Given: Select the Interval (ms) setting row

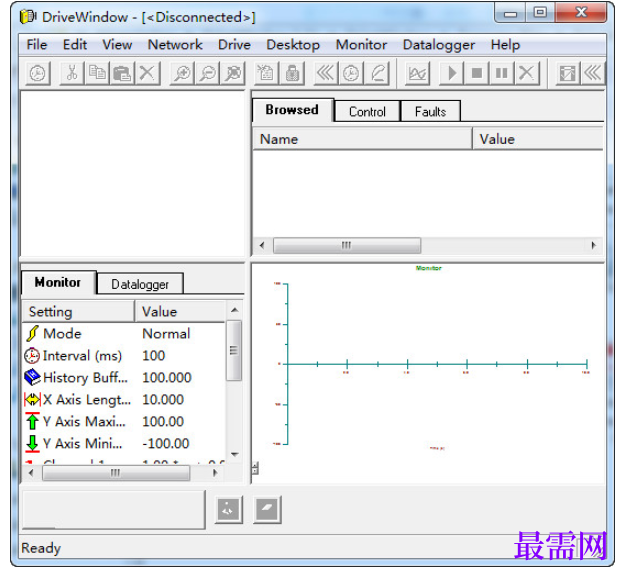Looking at the screenshot, I should [x=124, y=355].
